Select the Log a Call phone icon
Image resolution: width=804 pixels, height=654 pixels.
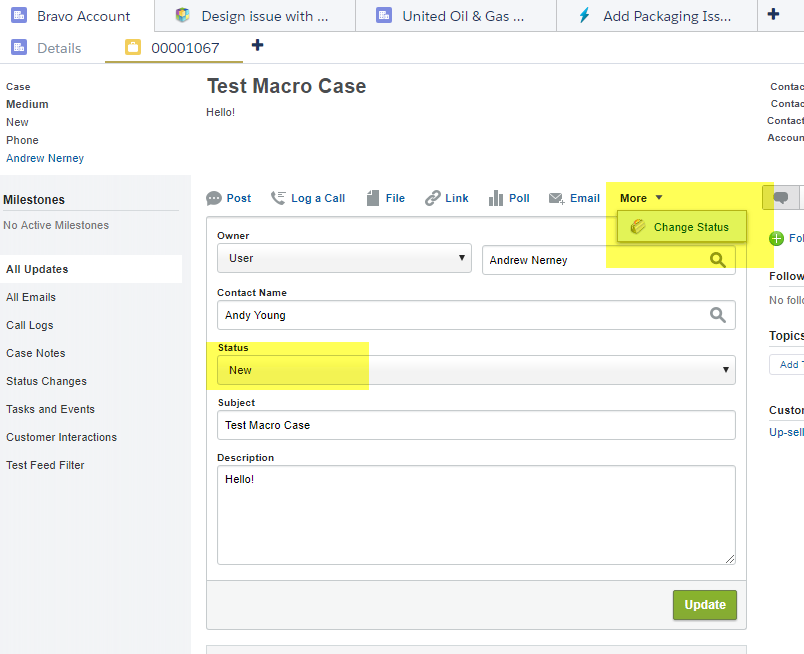pyautogui.click(x=279, y=198)
